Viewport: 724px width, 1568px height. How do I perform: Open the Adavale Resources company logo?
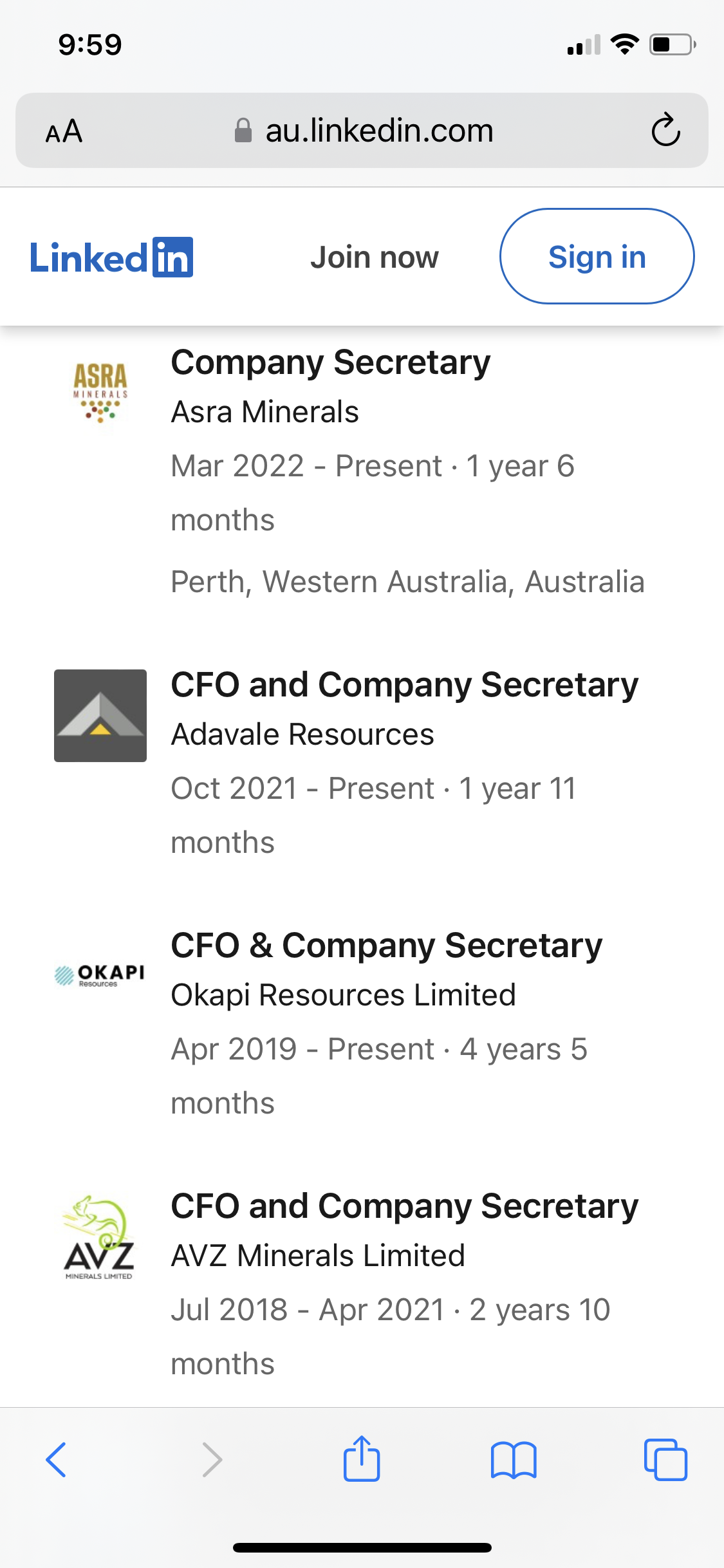pos(100,716)
